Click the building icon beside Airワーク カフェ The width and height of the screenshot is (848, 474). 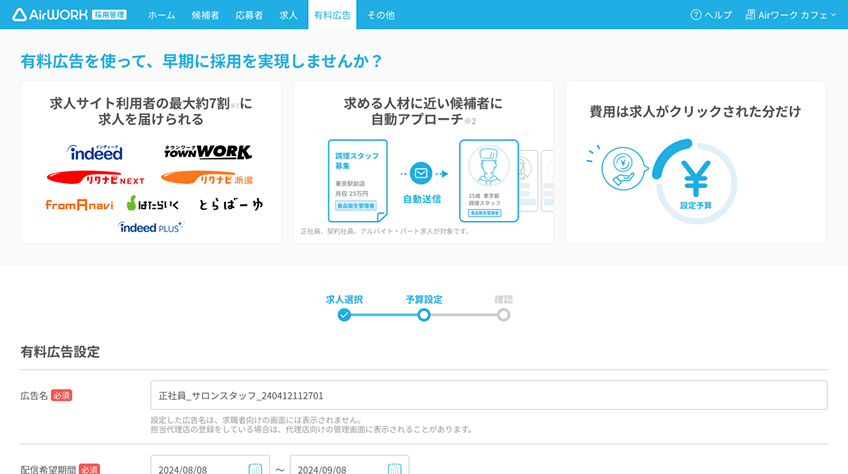pos(750,15)
